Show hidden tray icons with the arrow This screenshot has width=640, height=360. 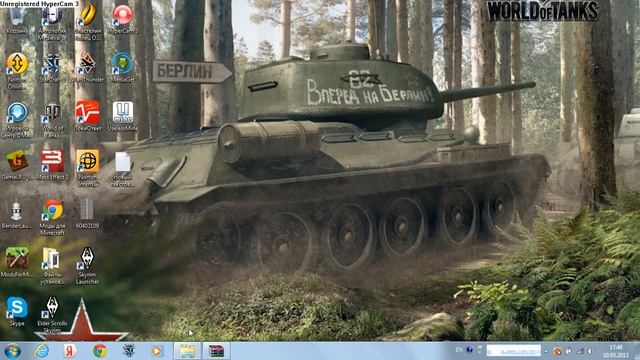coord(546,351)
